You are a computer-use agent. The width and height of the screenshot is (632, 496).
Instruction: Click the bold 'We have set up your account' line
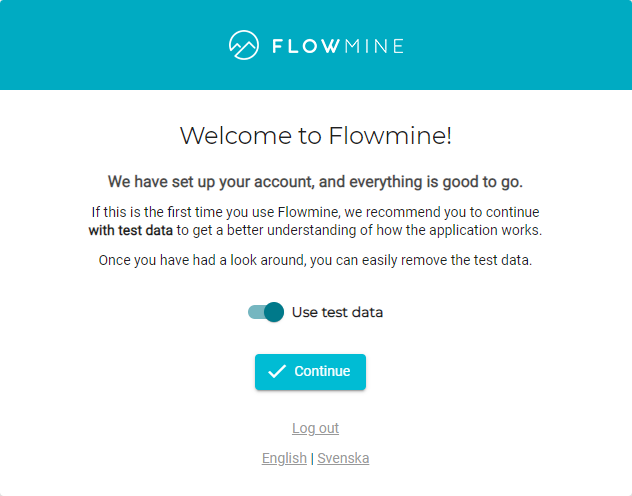point(315,182)
